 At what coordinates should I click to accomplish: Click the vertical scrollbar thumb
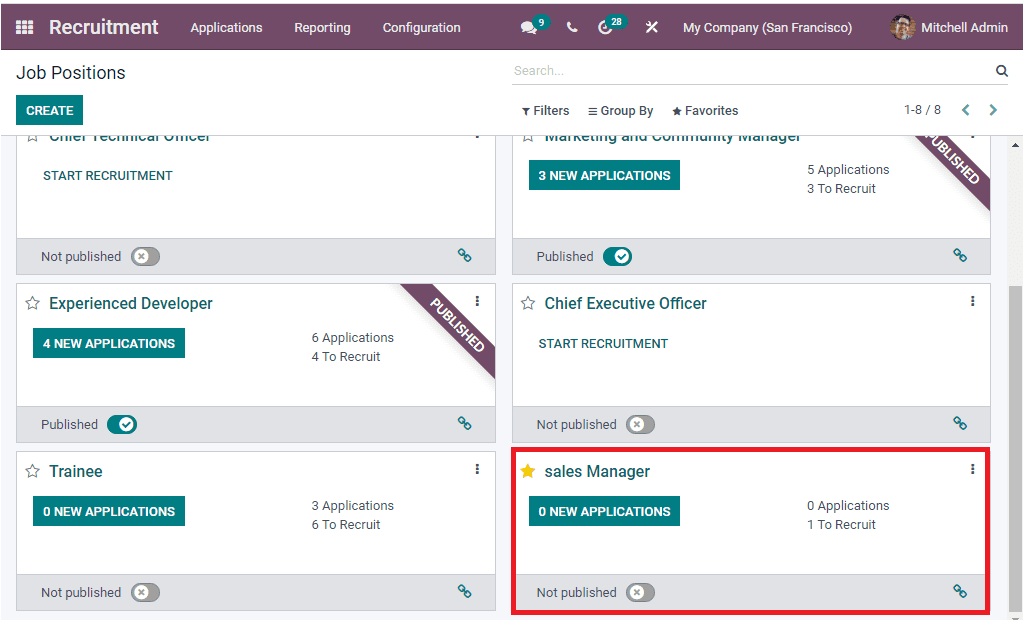(1015, 451)
